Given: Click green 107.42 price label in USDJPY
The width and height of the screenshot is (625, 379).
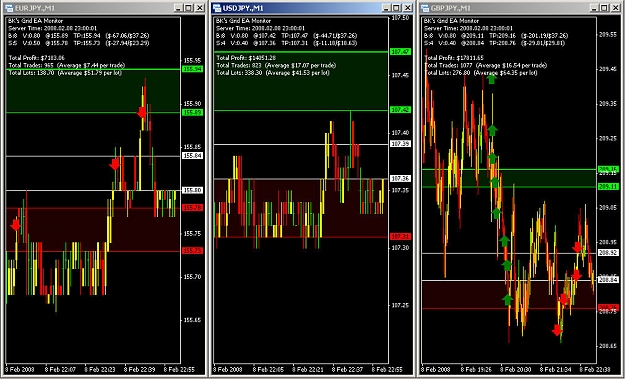Looking at the screenshot, I should pyautogui.click(x=400, y=110).
